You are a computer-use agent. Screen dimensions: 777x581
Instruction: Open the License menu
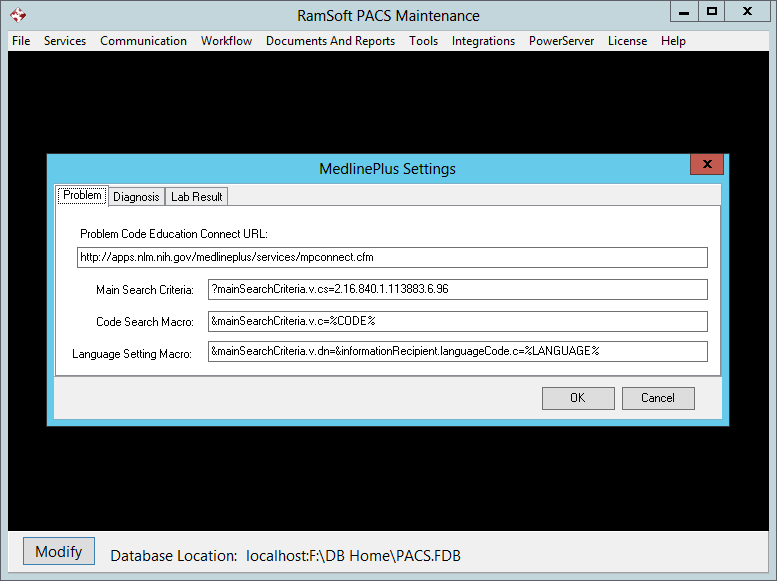click(x=627, y=41)
